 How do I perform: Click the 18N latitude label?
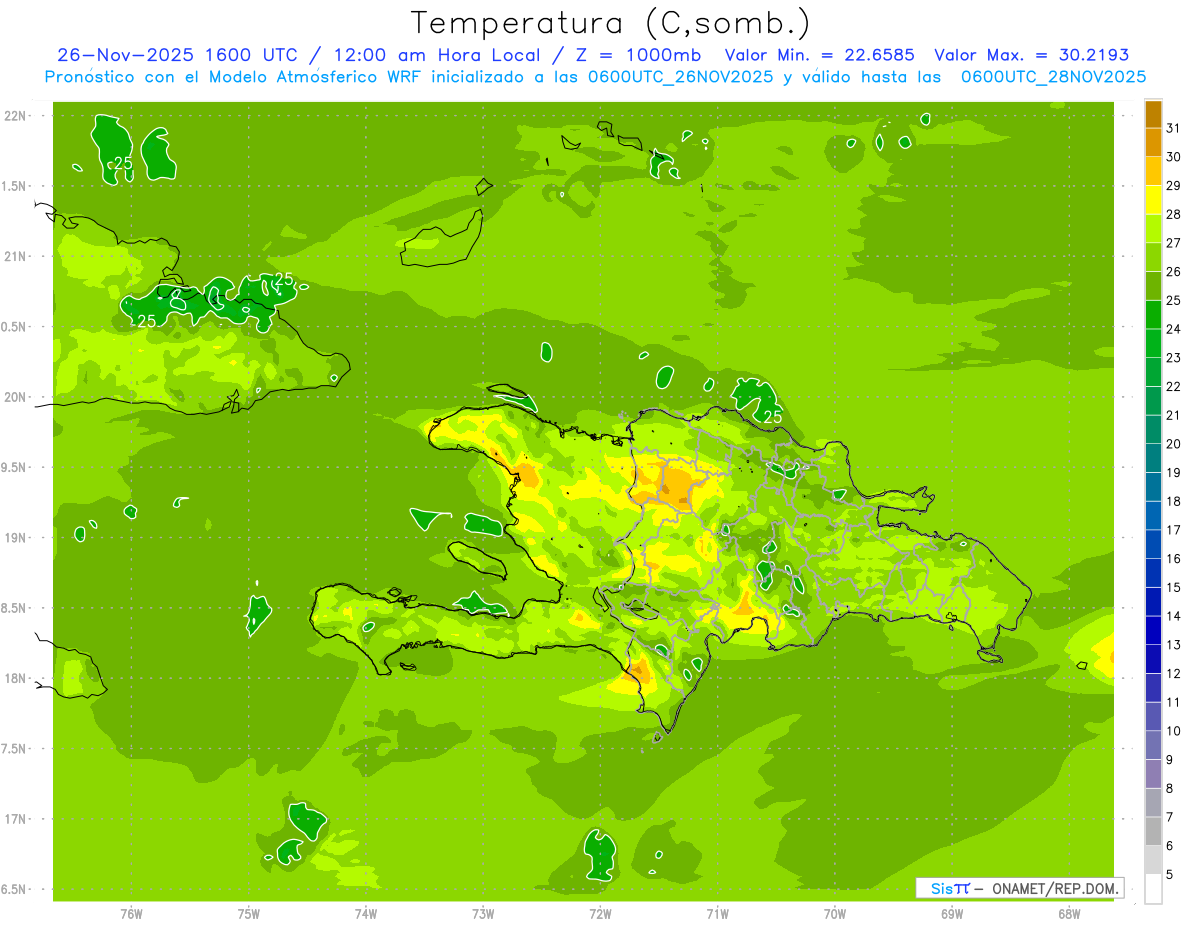coord(15,678)
